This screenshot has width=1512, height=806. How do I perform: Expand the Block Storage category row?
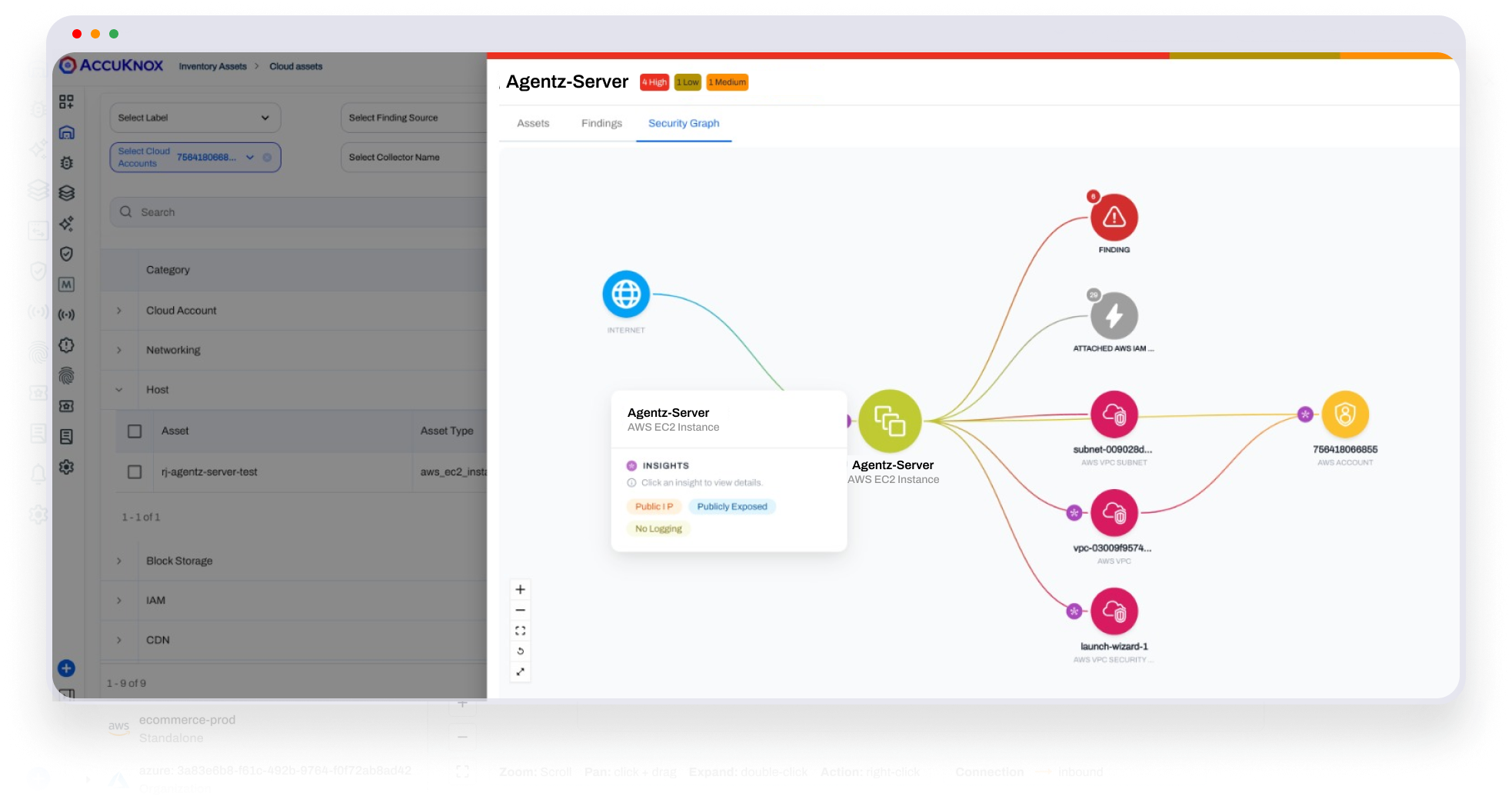[x=119, y=561]
